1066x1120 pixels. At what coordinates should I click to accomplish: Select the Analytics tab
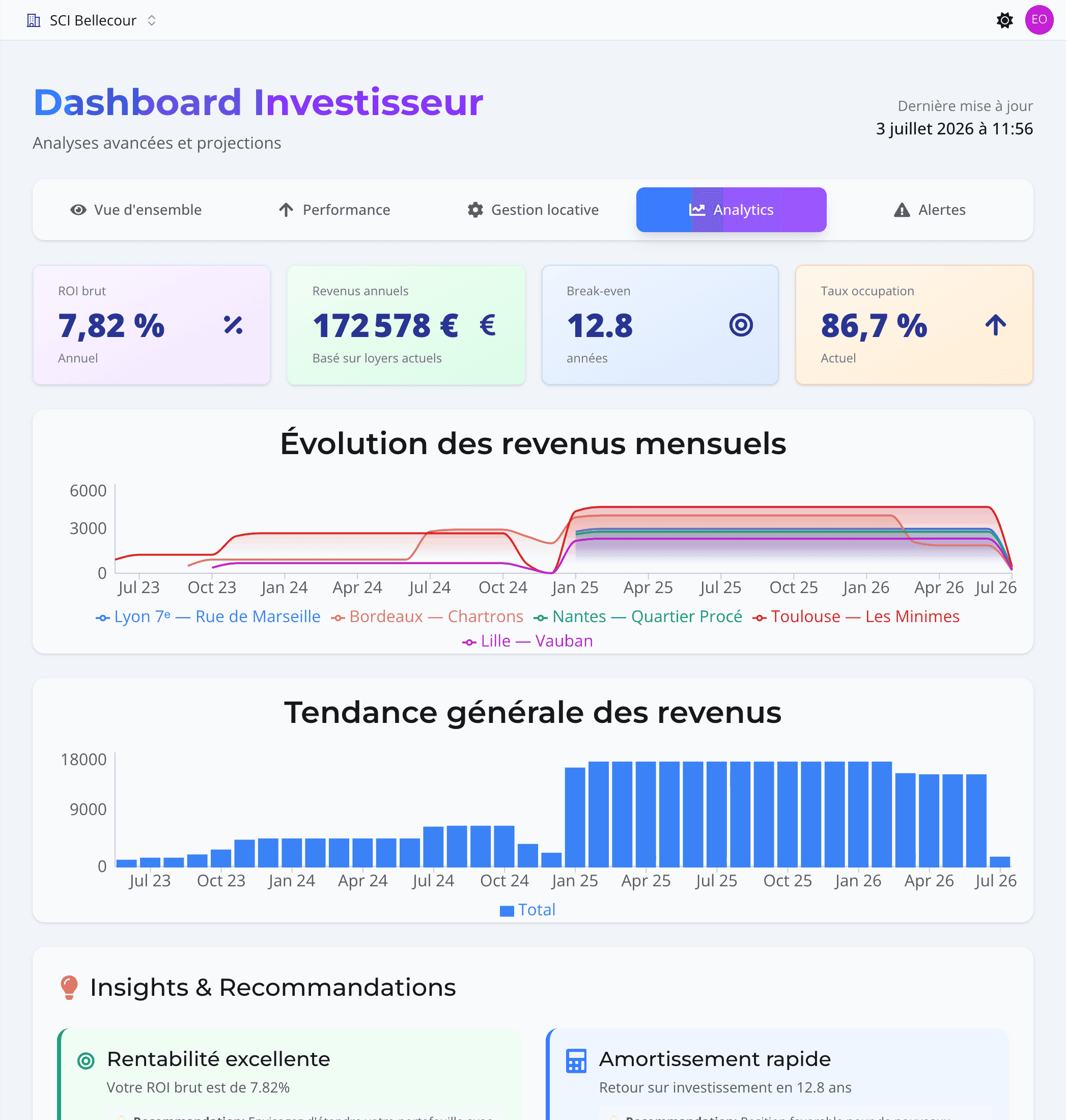(731, 210)
